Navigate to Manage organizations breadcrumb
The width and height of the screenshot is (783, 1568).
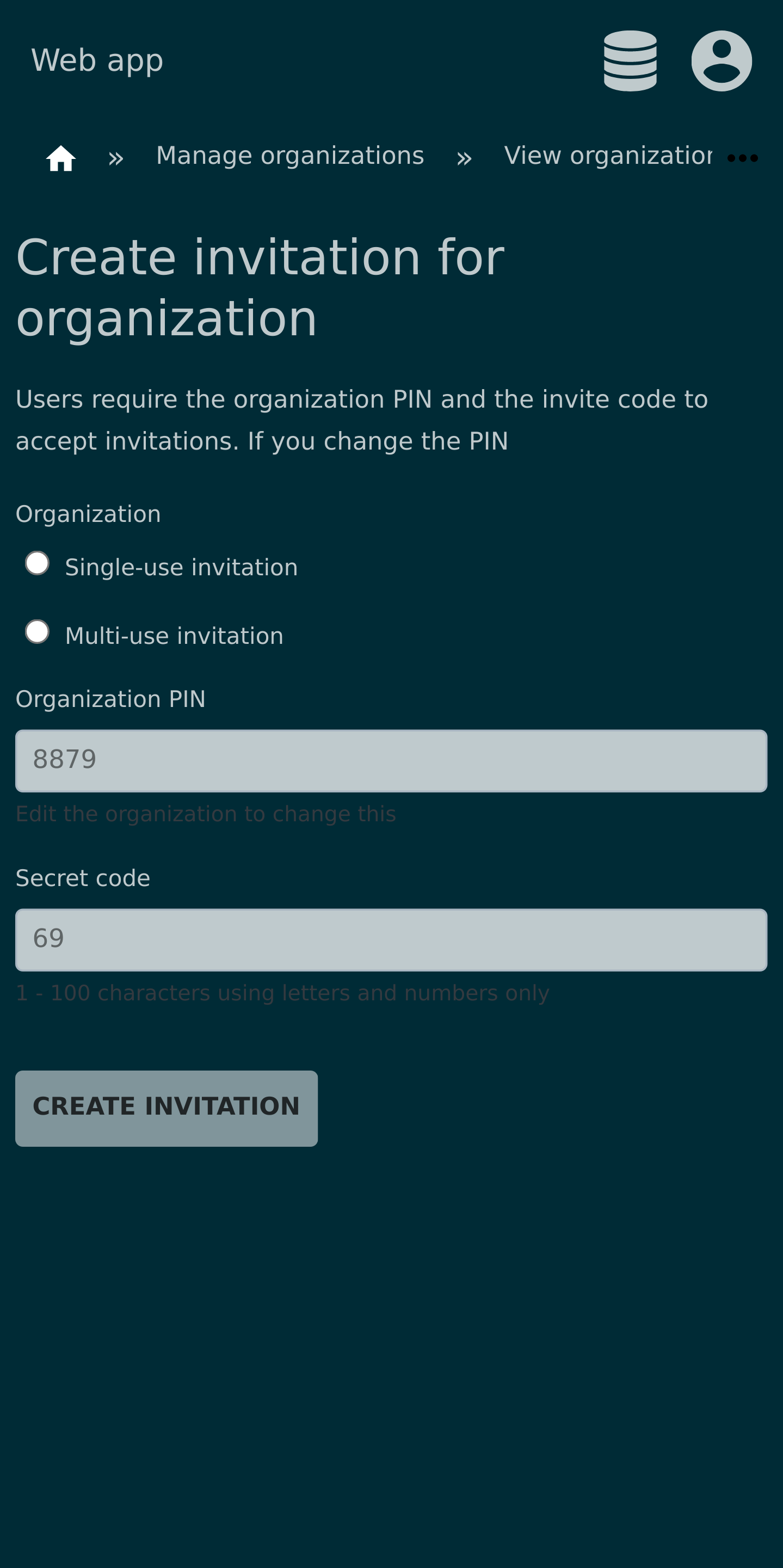point(289,156)
